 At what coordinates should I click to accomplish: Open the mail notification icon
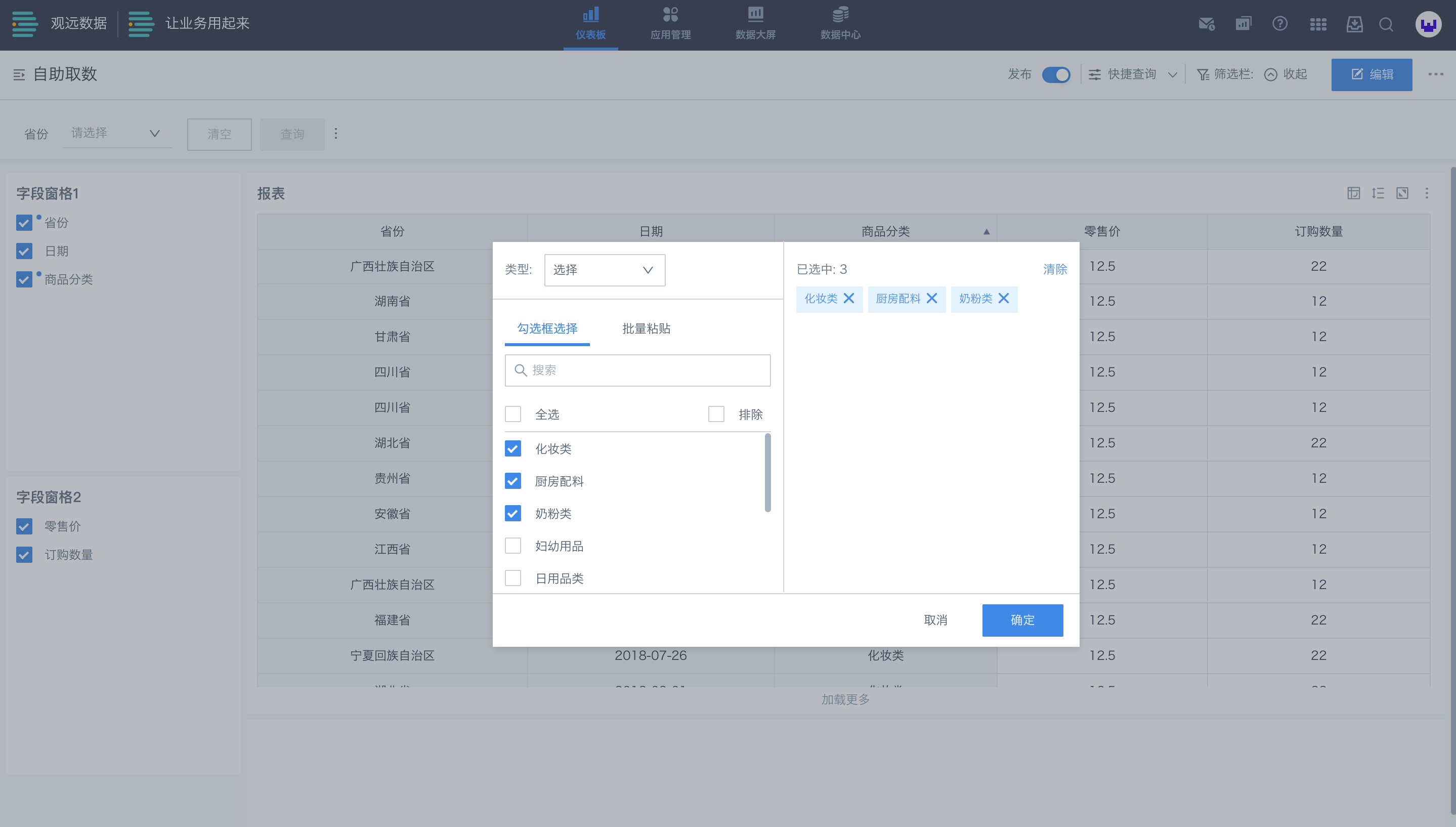(1206, 24)
